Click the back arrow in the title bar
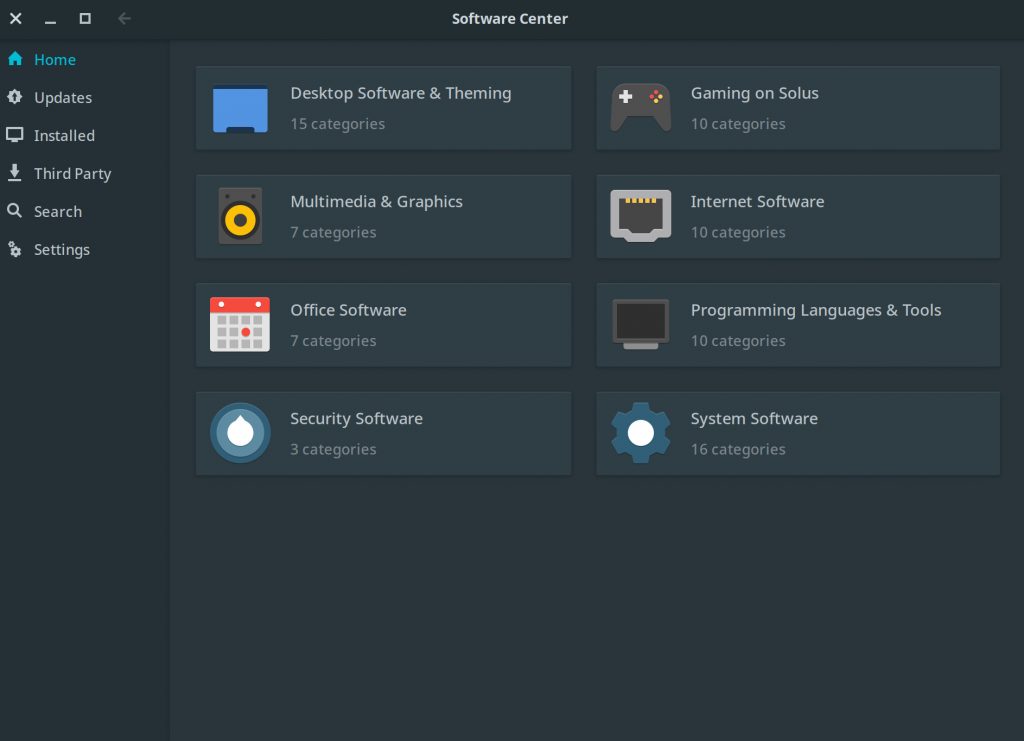1024x741 pixels. pos(124,18)
